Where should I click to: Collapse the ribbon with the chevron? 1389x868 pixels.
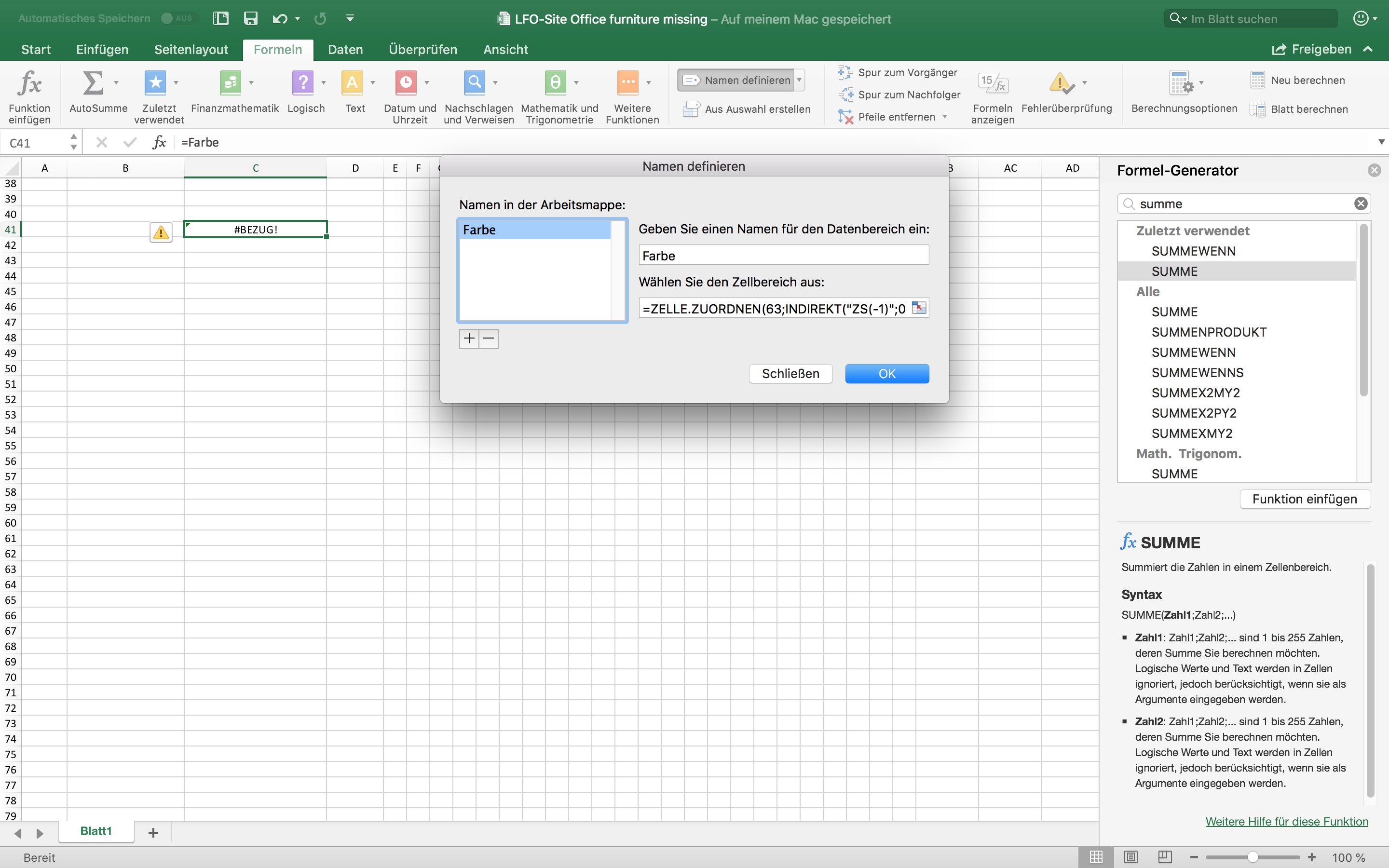[1368, 49]
